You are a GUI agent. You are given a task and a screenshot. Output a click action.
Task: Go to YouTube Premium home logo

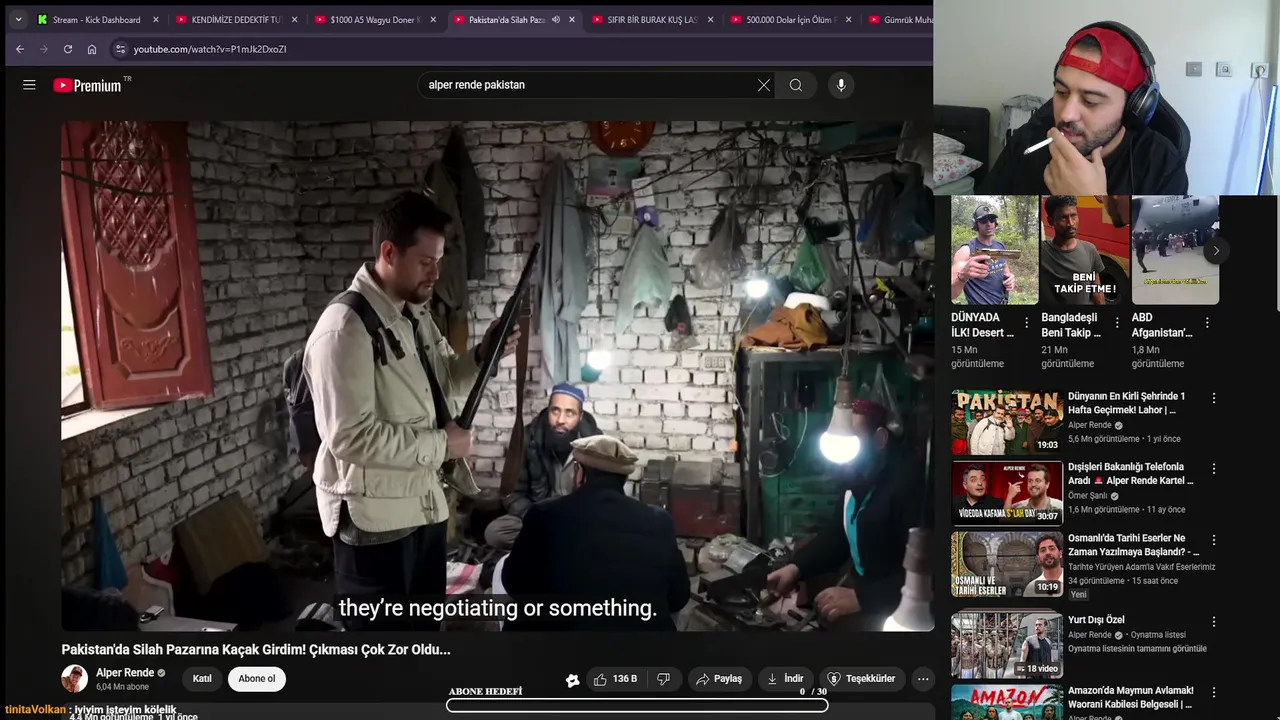coord(87,85)
